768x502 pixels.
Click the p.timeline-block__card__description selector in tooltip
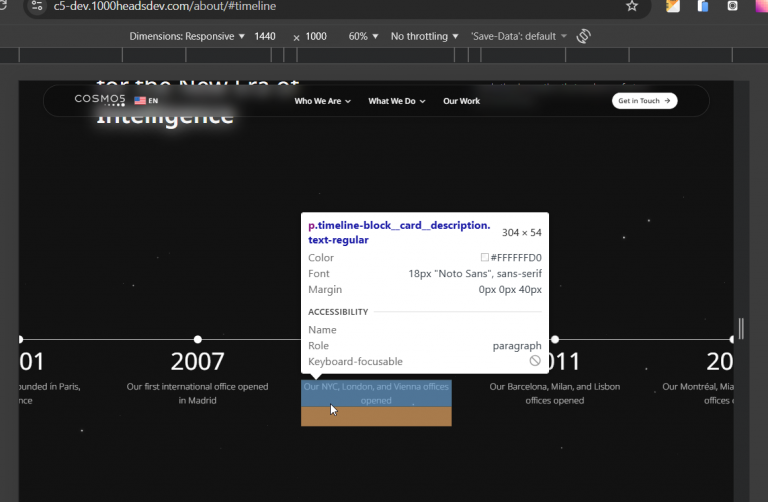(399, 233)
